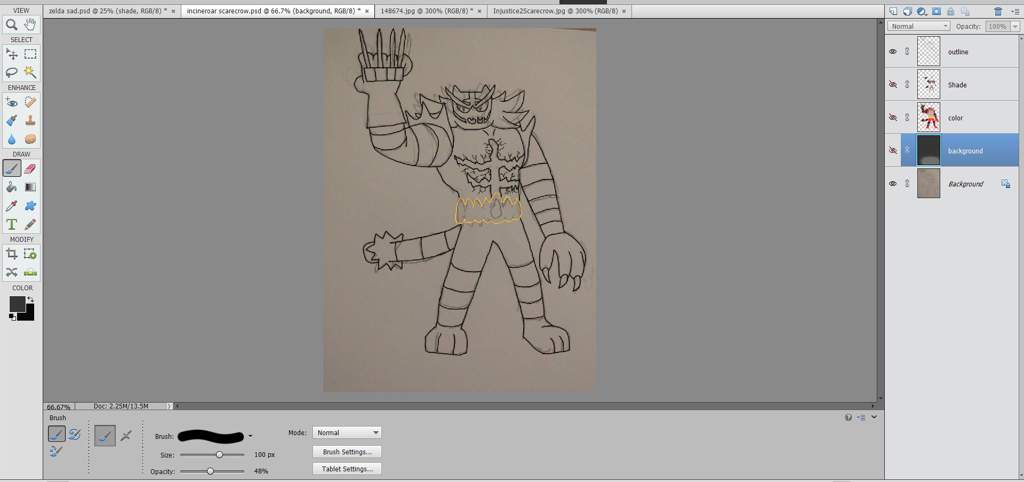Open layer blend mode Normal dropdown
Viewport: 1024px width, 482px height.
(918, 26)
